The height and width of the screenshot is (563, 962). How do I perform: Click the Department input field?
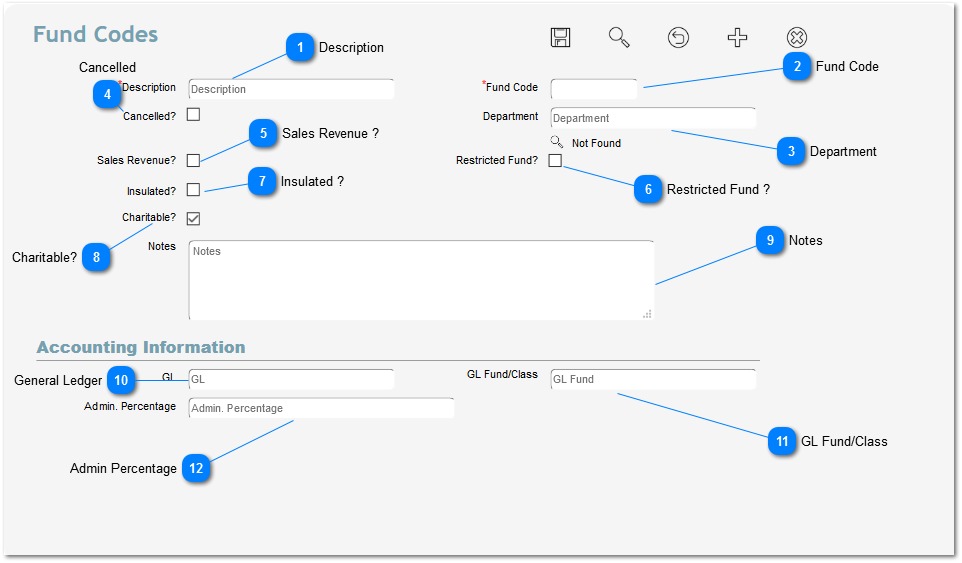click(653, 118)
